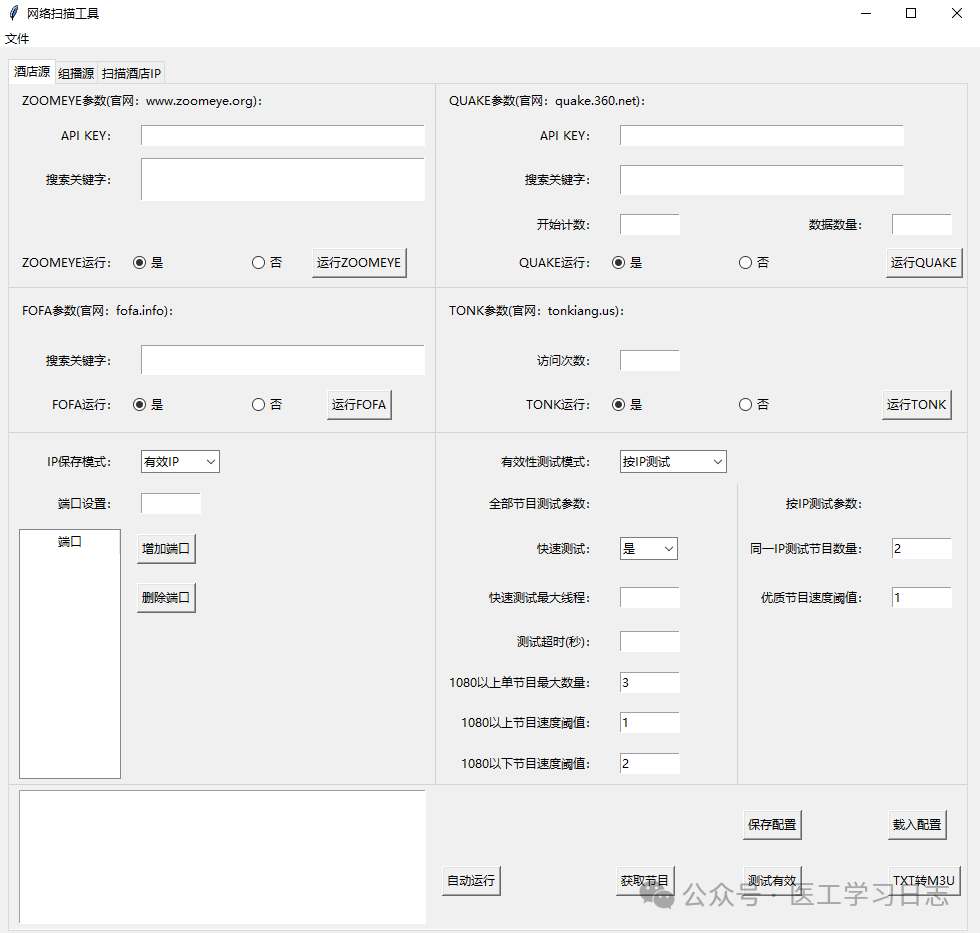Focus the ZOOMEYE 搜索关键字 text box

click(x=282, y=179)
